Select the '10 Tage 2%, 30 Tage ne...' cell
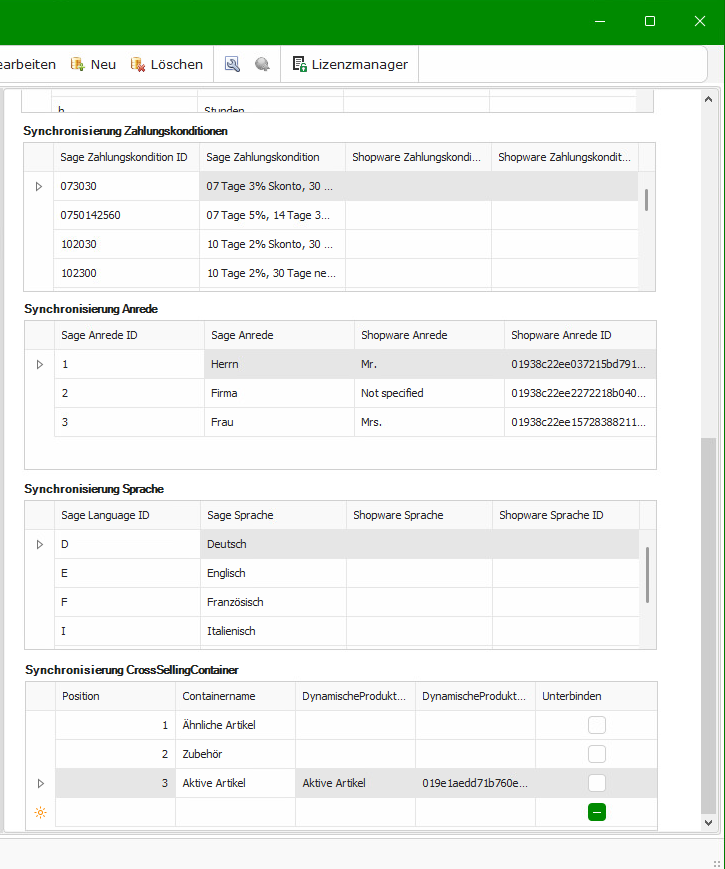 272,273
